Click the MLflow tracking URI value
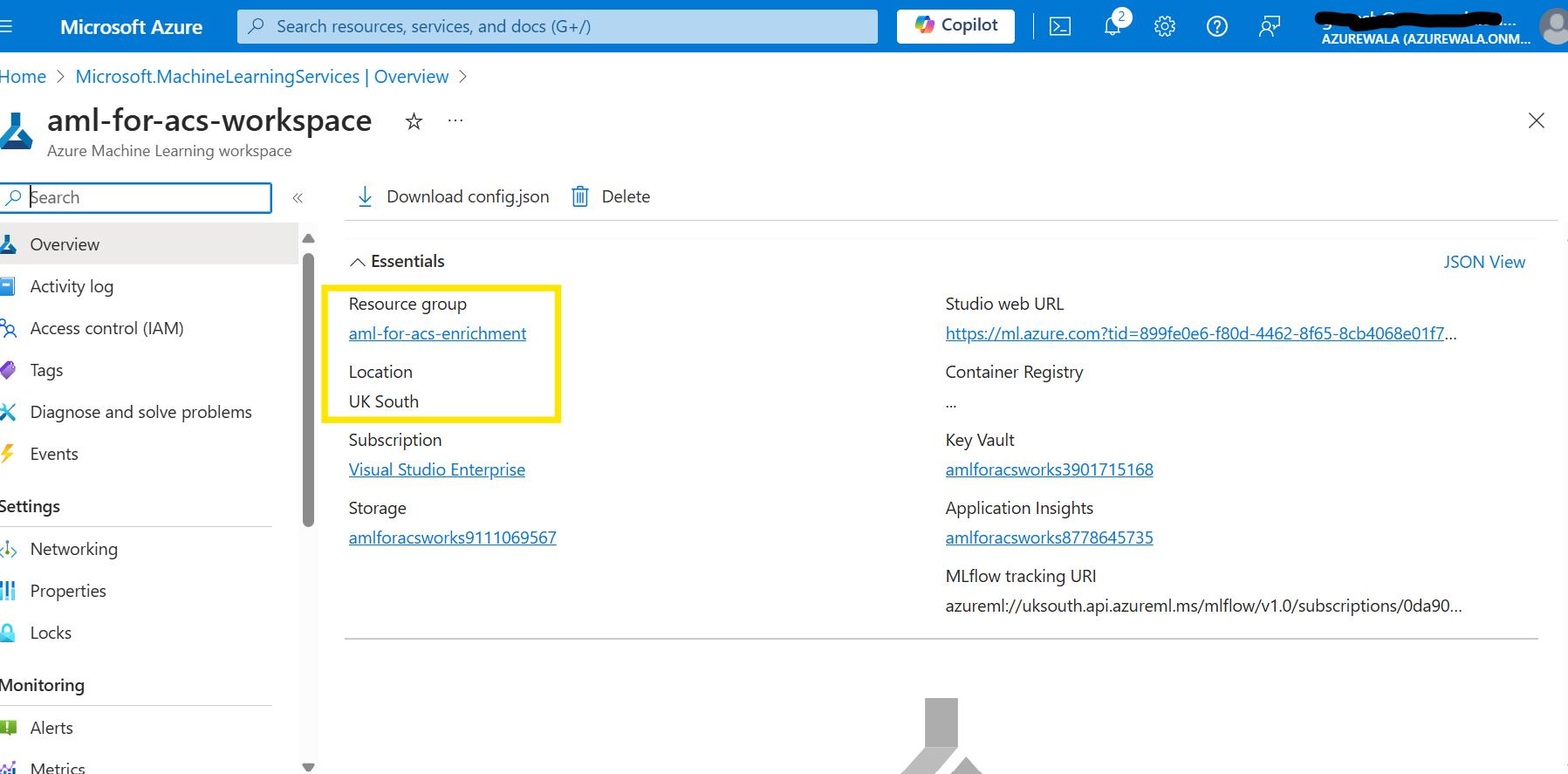The height and width of the screenshot is (774, 1568). [1203, 606]
